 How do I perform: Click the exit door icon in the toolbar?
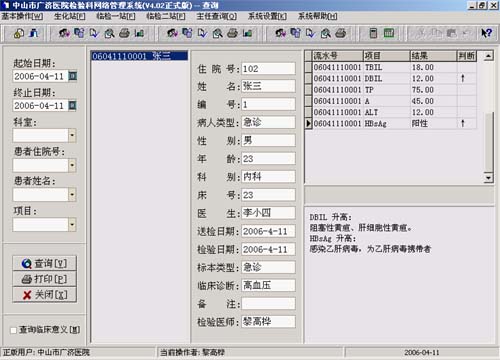(34, 33)
